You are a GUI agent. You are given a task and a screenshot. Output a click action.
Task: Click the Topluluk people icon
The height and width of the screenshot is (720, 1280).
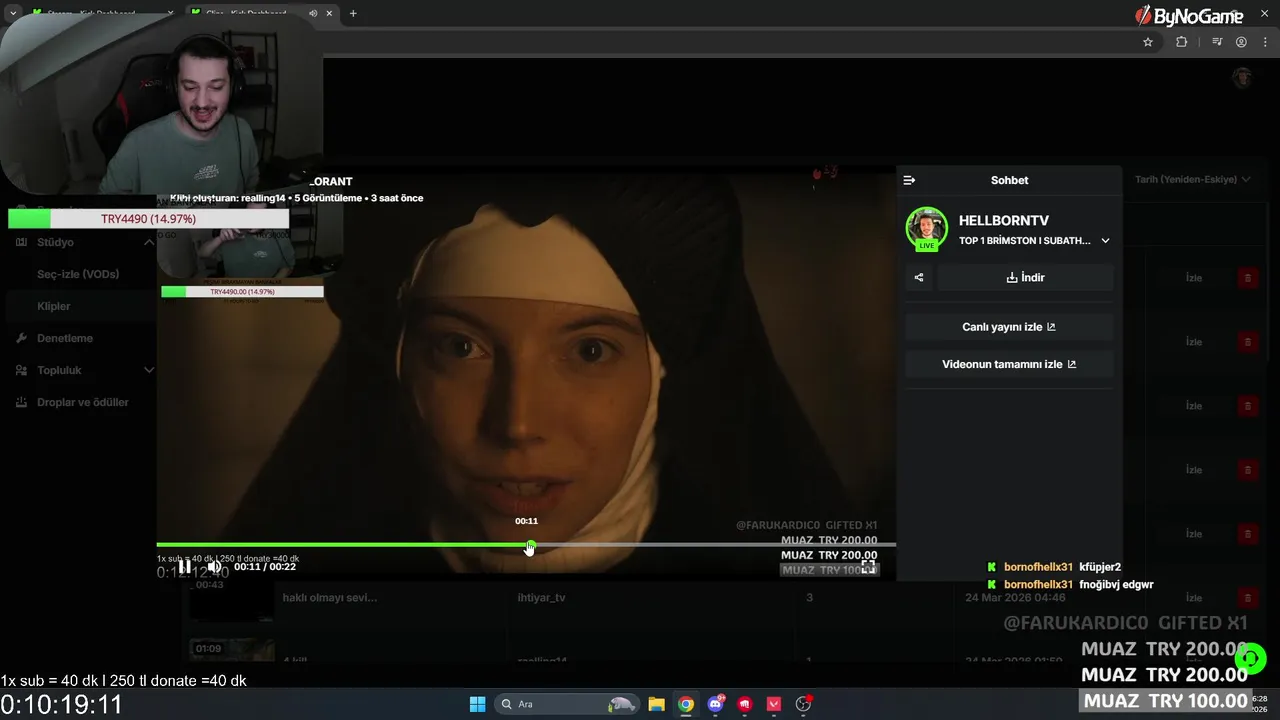click(x=21, y=370)
